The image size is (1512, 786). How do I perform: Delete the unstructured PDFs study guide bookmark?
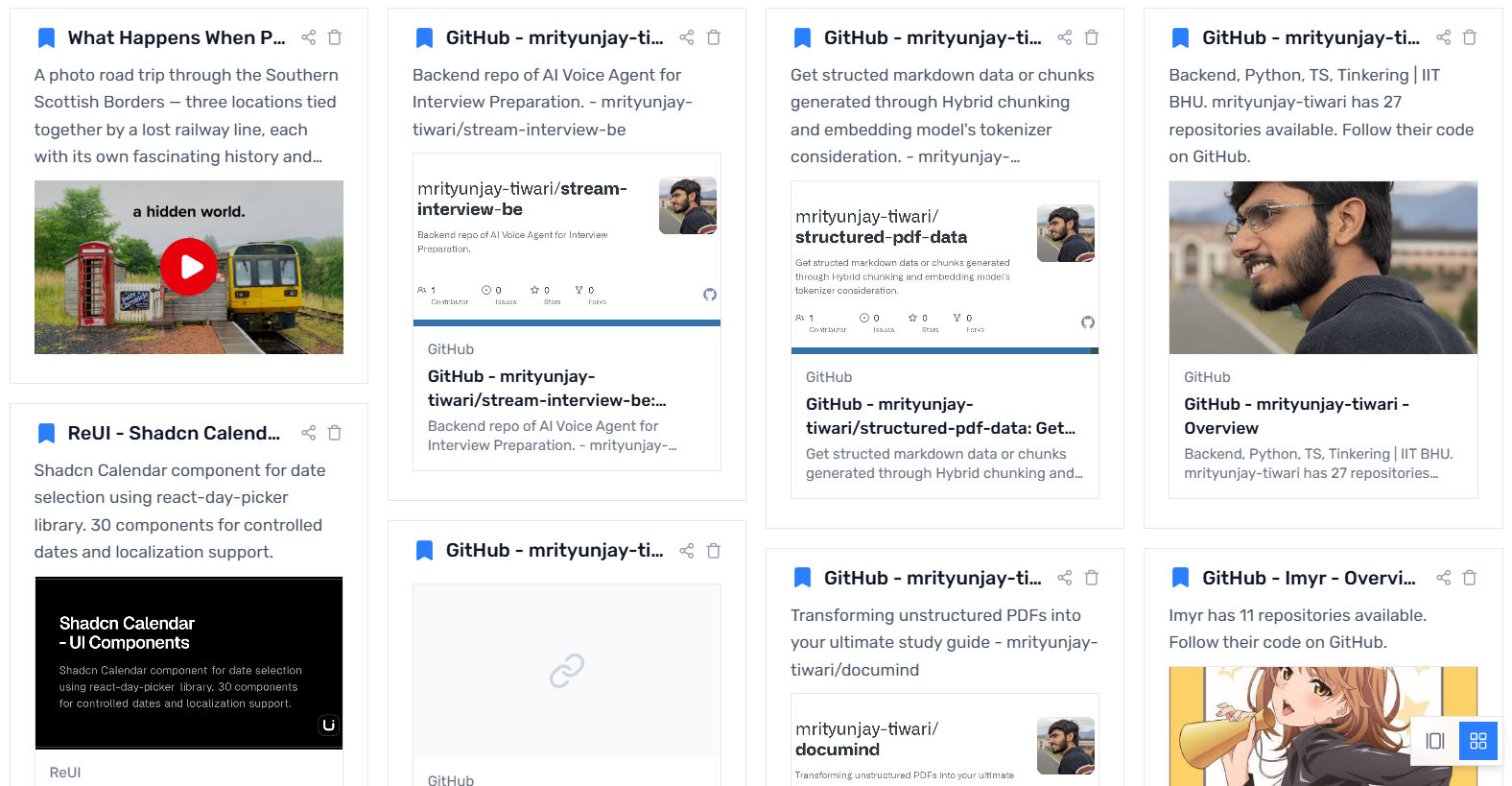(x=1092, y=578)
